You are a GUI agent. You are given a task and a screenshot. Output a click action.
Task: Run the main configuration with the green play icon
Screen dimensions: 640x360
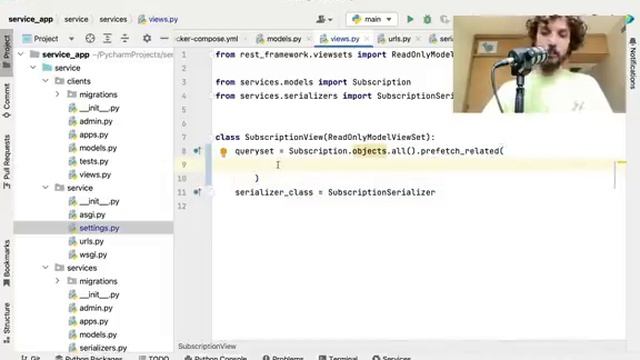coord(410,19)
